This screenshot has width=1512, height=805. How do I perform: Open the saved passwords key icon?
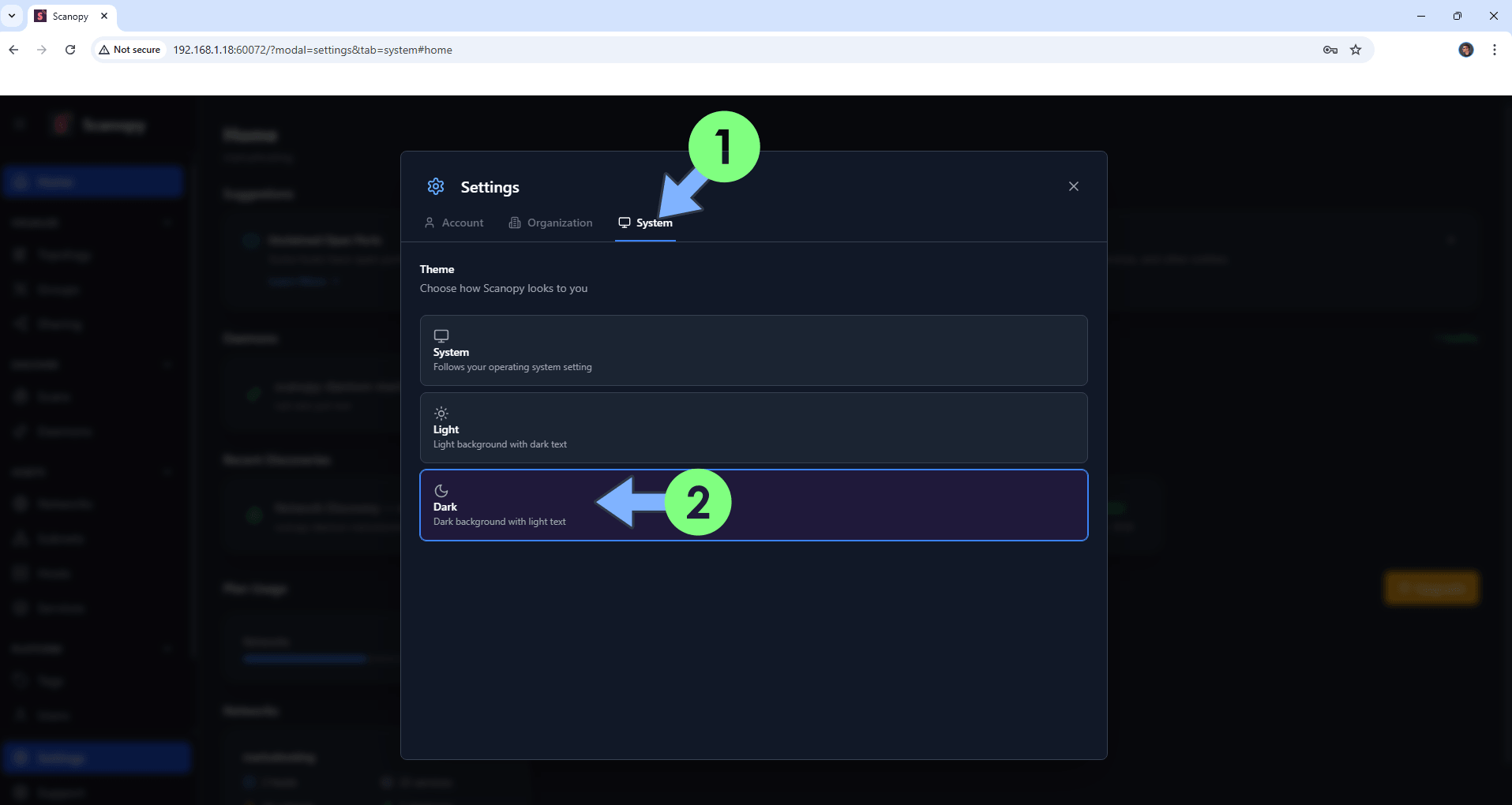[x=1330, y=50]
